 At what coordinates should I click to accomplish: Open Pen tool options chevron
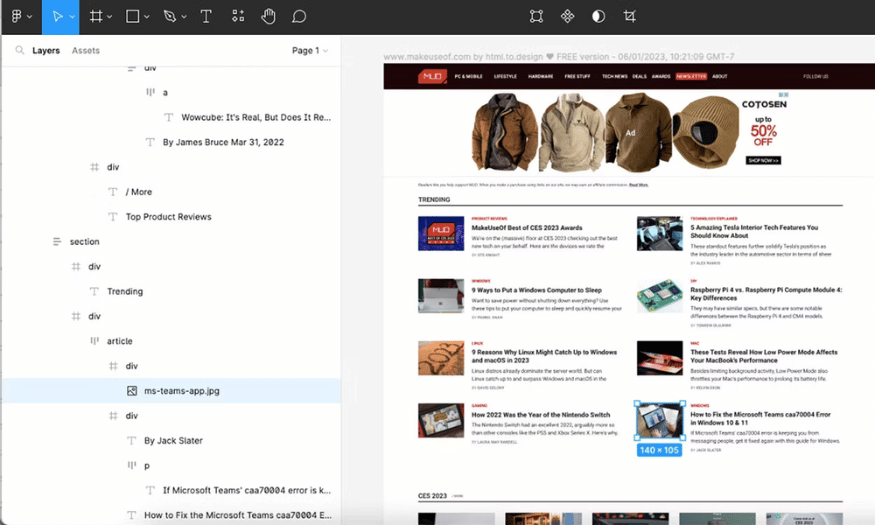coord(184,17)
